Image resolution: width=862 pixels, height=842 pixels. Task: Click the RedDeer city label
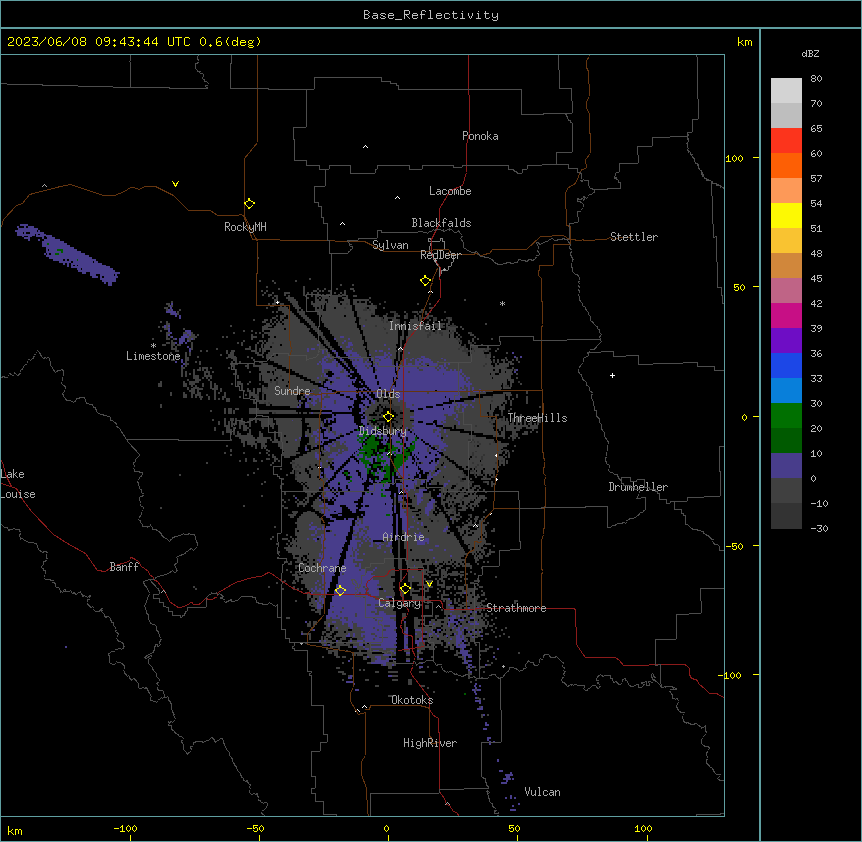click(x=440, y=255)
